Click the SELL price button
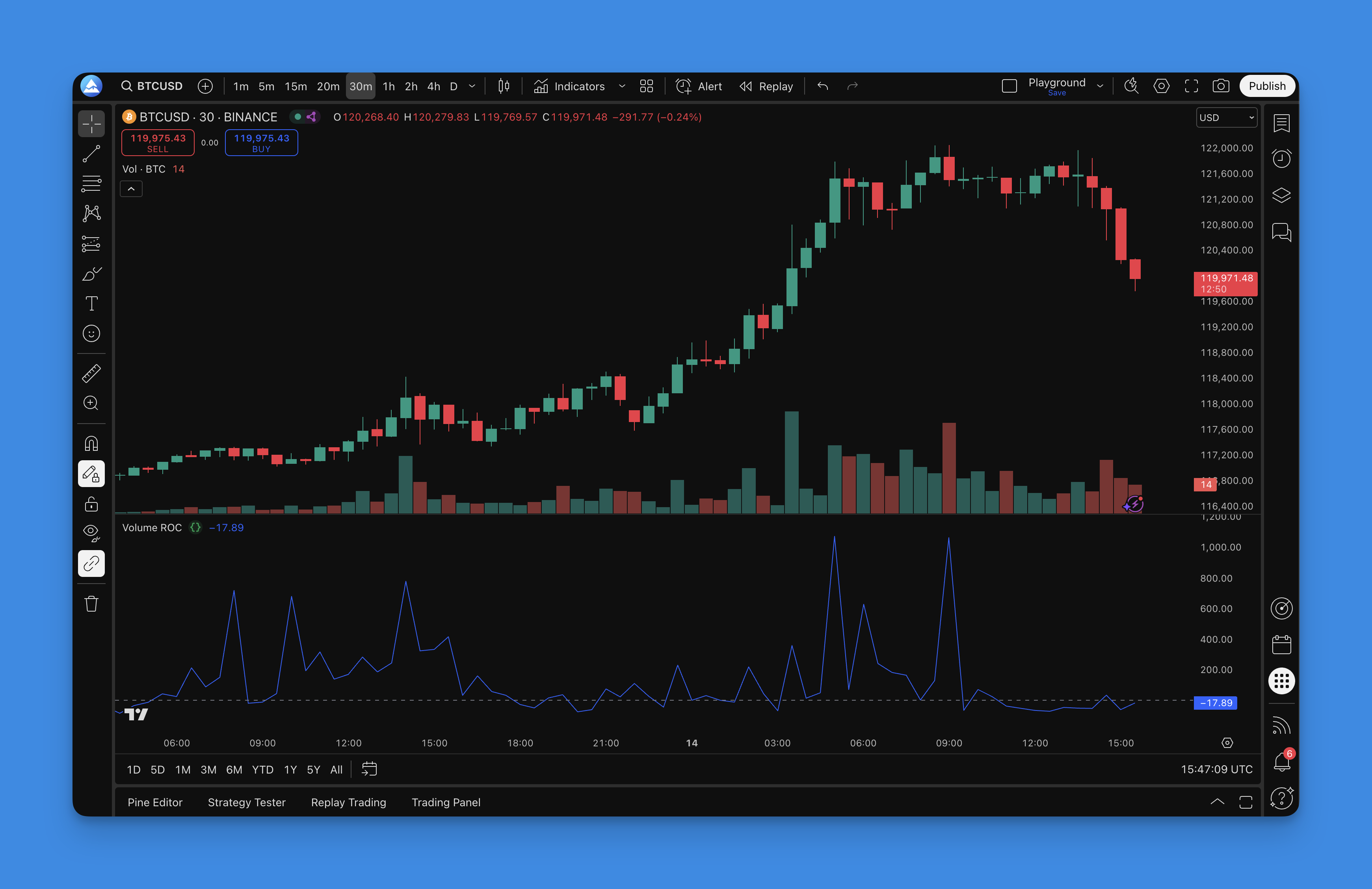Image resolution: width=1372 pixels, height=889 pixels. 157,142
